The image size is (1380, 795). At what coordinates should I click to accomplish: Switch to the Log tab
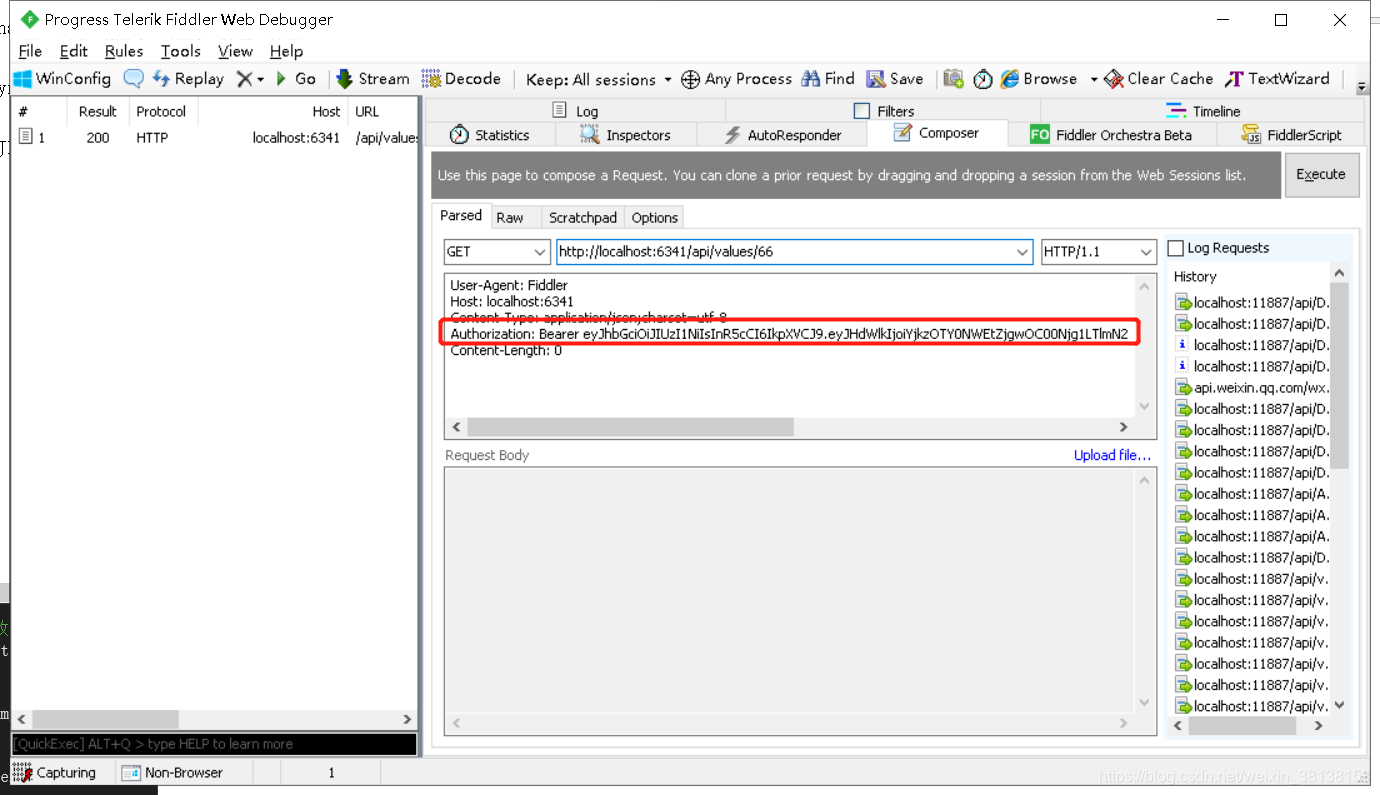pyautogui.click(x=575, y=111)
